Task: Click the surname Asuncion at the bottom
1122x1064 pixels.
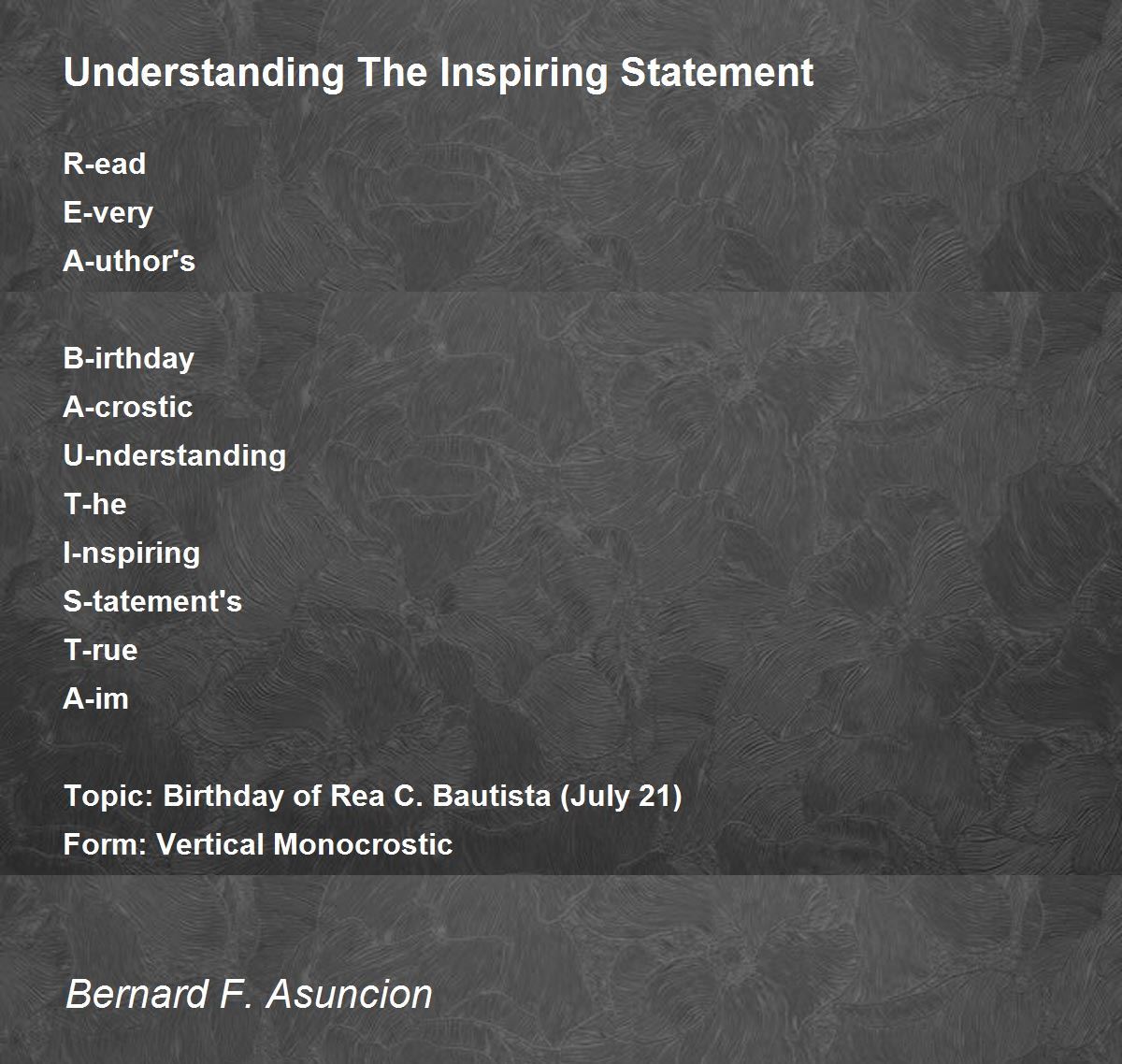Action: (x=350, y=993)
